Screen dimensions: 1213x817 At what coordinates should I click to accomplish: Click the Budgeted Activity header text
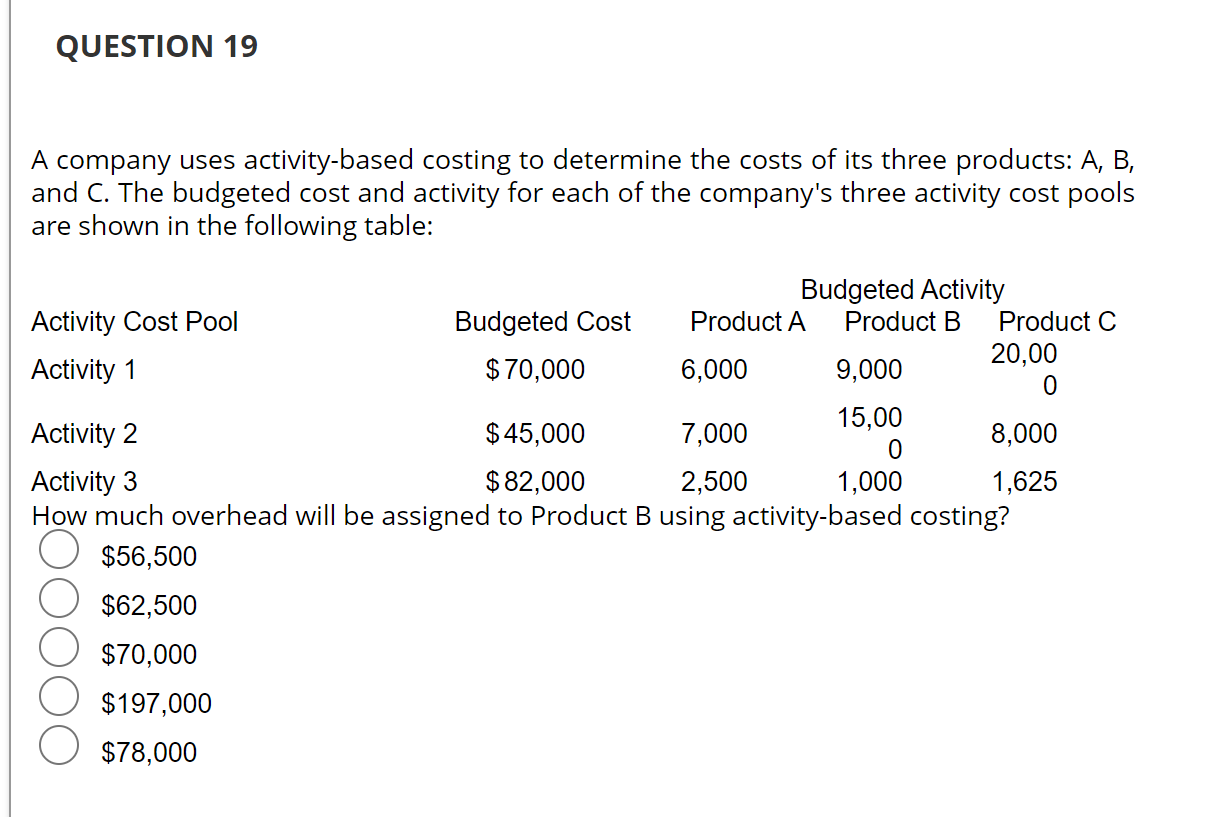[x=902, y=289]
